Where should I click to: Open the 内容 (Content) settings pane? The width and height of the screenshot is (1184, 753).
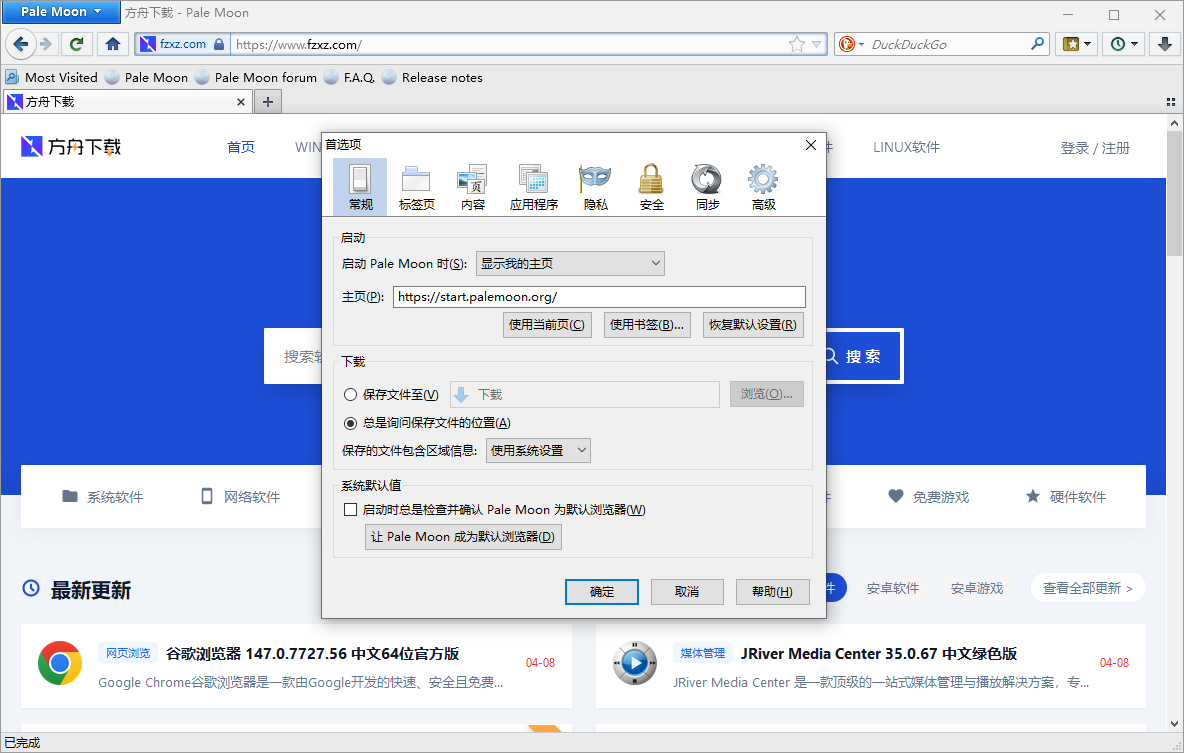(472, 186)
